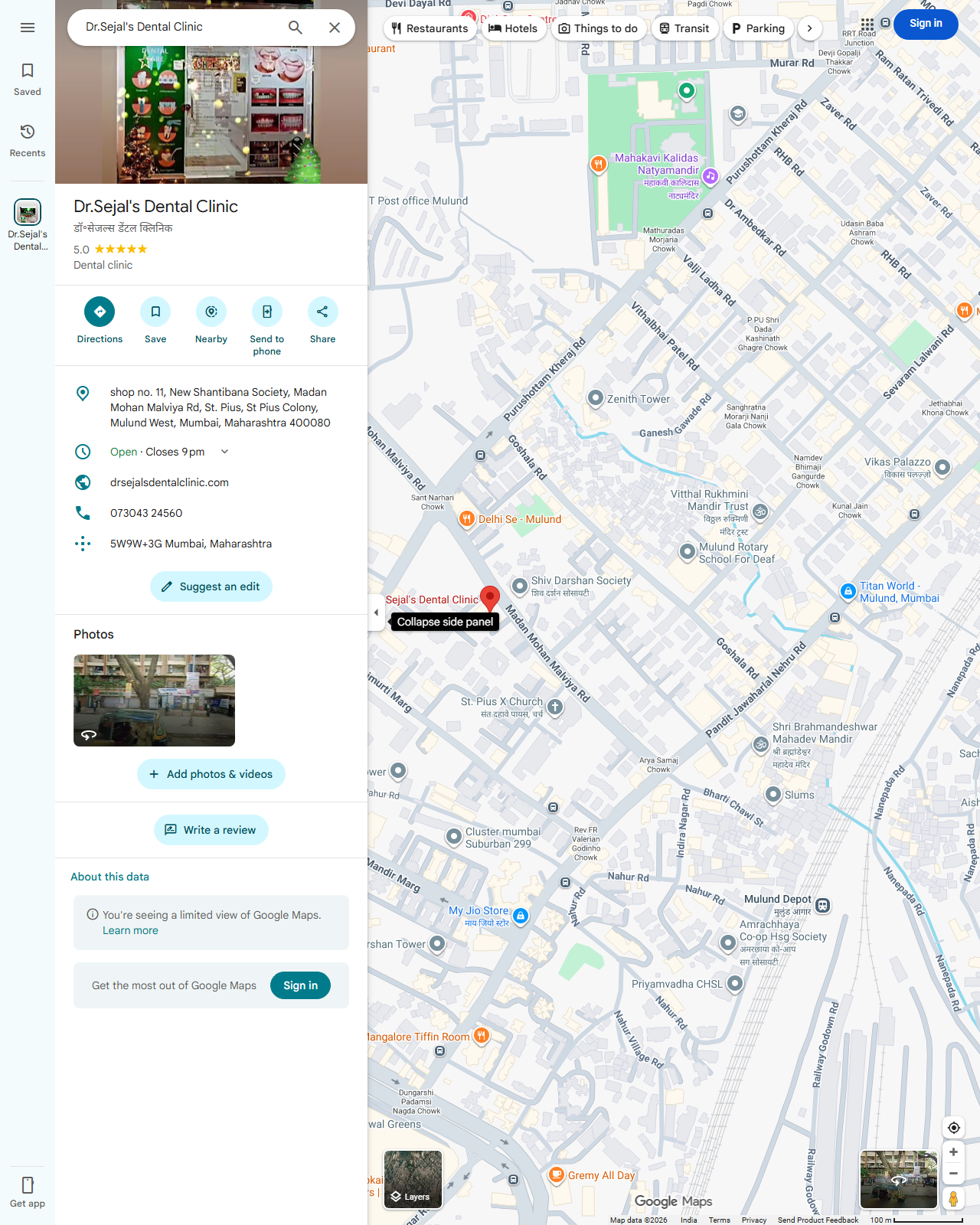
Task: Toggle the map scale 100 m
Action: point(916,1220)
